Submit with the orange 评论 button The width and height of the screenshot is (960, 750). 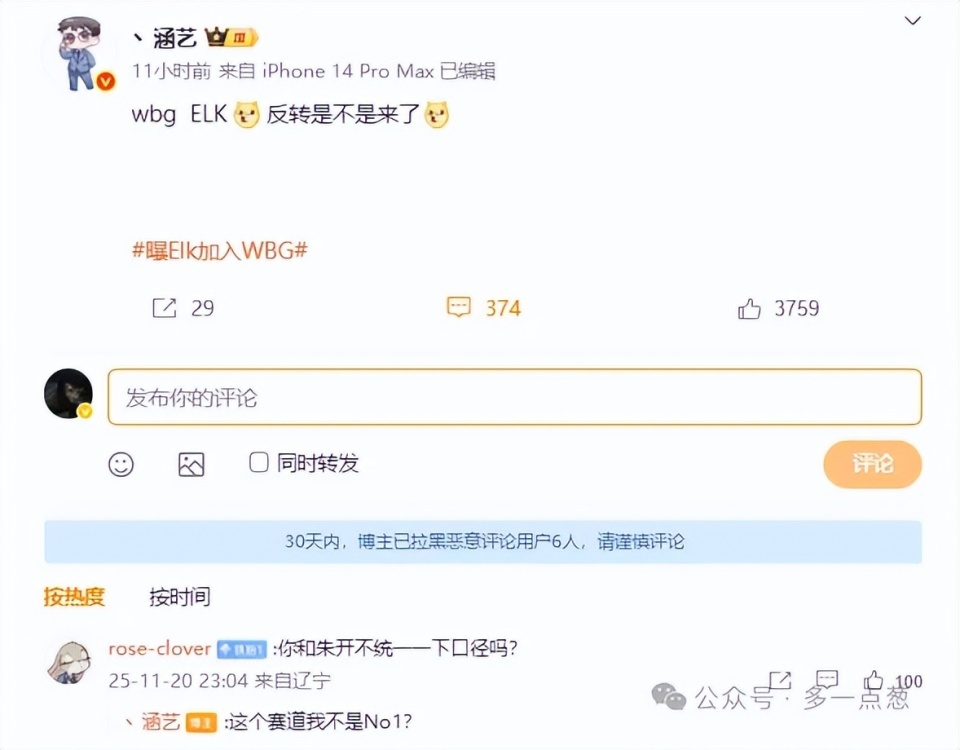point(872,464)
